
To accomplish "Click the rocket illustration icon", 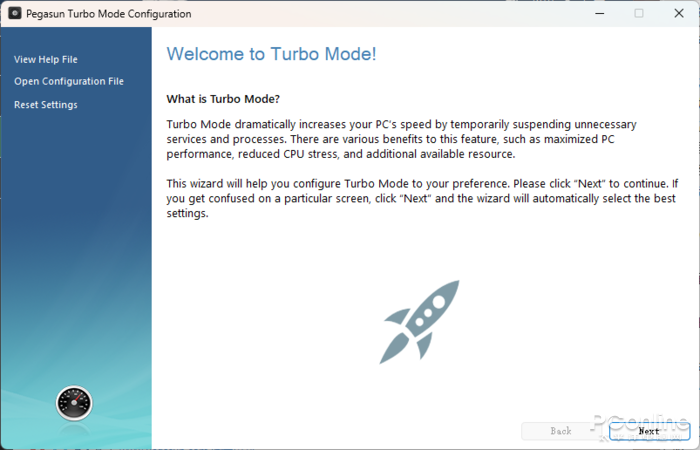I will 420,322.
